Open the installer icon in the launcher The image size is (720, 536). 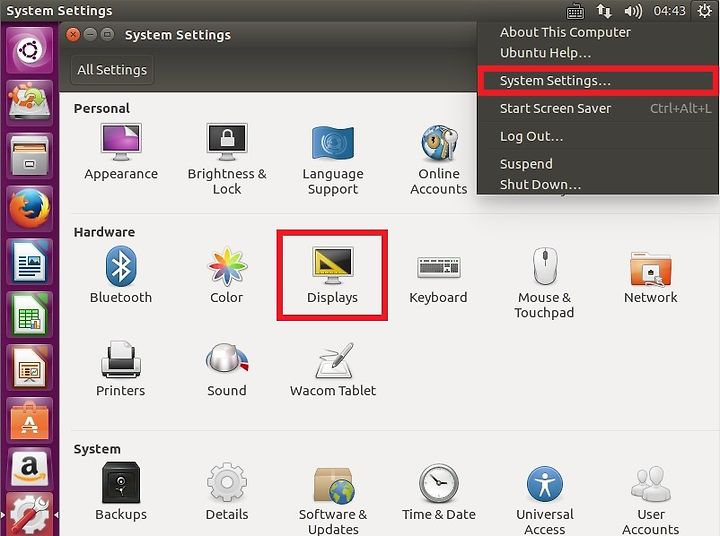(x=30, y=102)
